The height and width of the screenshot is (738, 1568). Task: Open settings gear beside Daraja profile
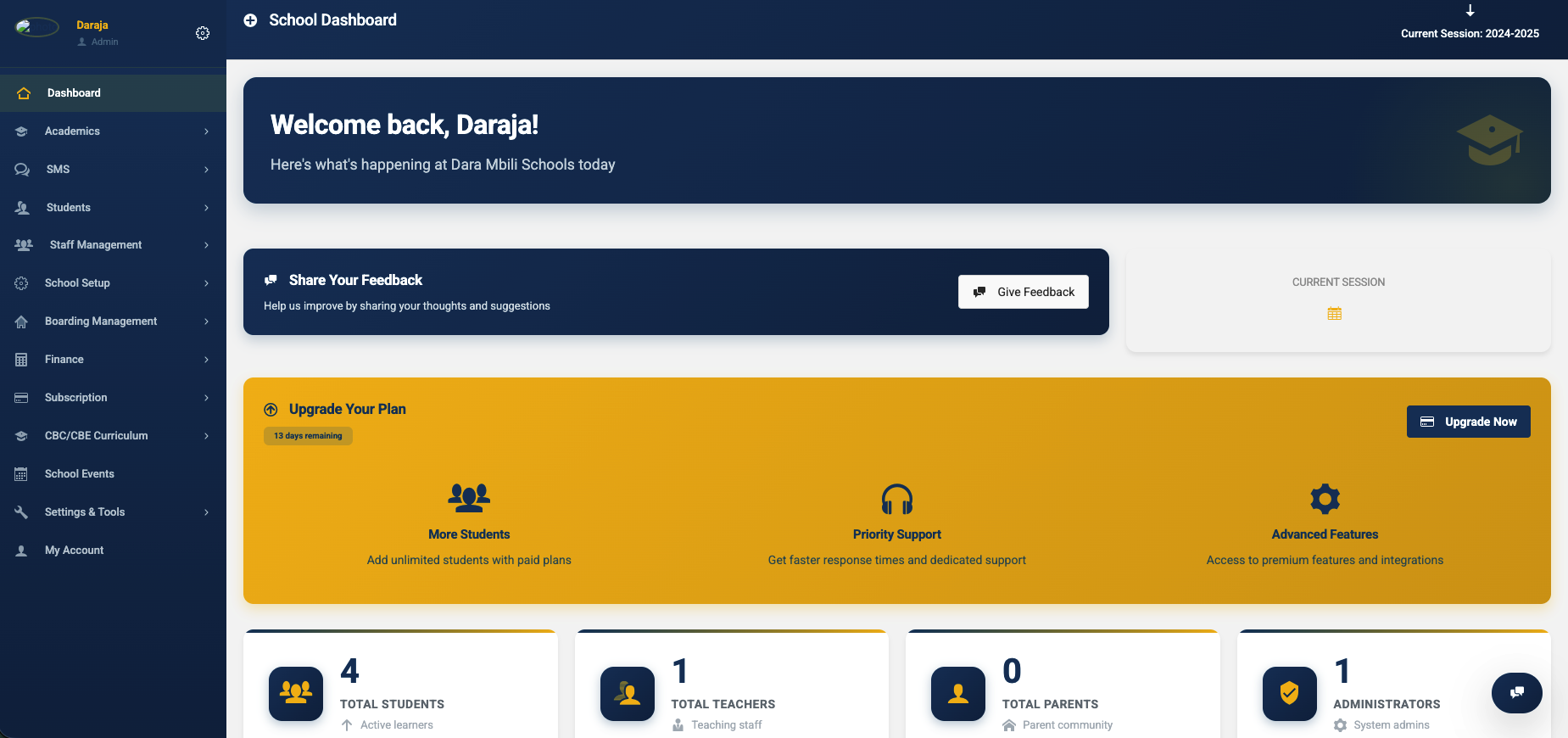pos(203,33)
